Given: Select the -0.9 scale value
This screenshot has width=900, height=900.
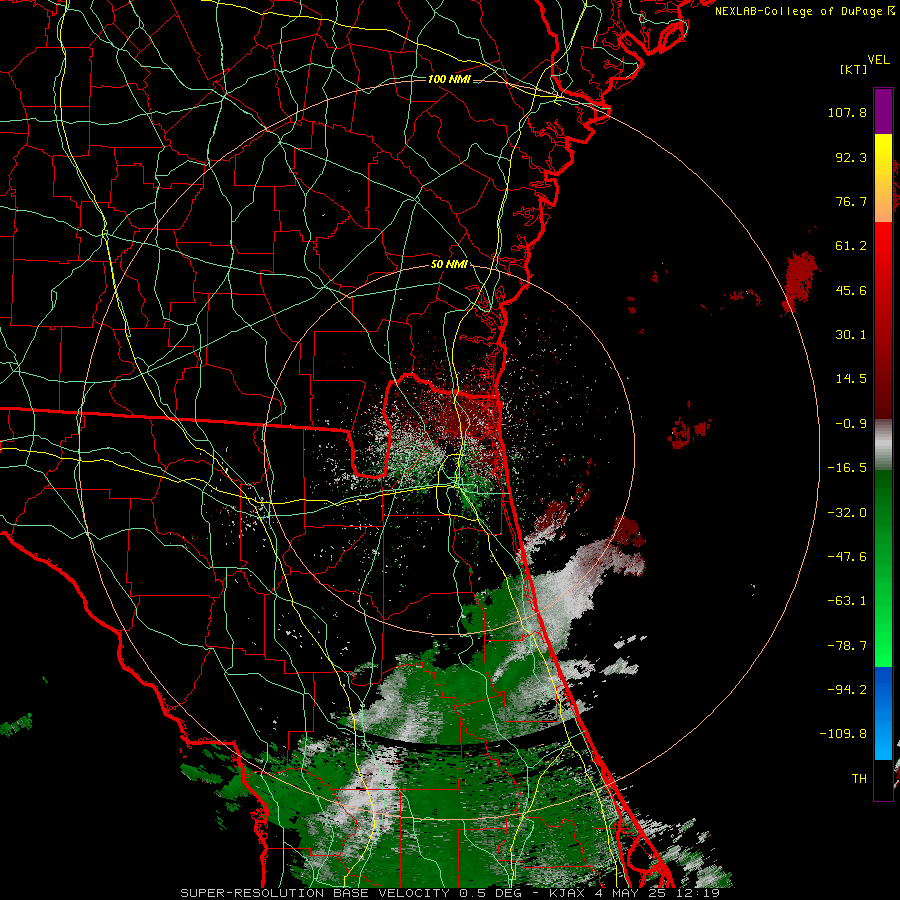Looking at the screenshot, I should [851, 424].
